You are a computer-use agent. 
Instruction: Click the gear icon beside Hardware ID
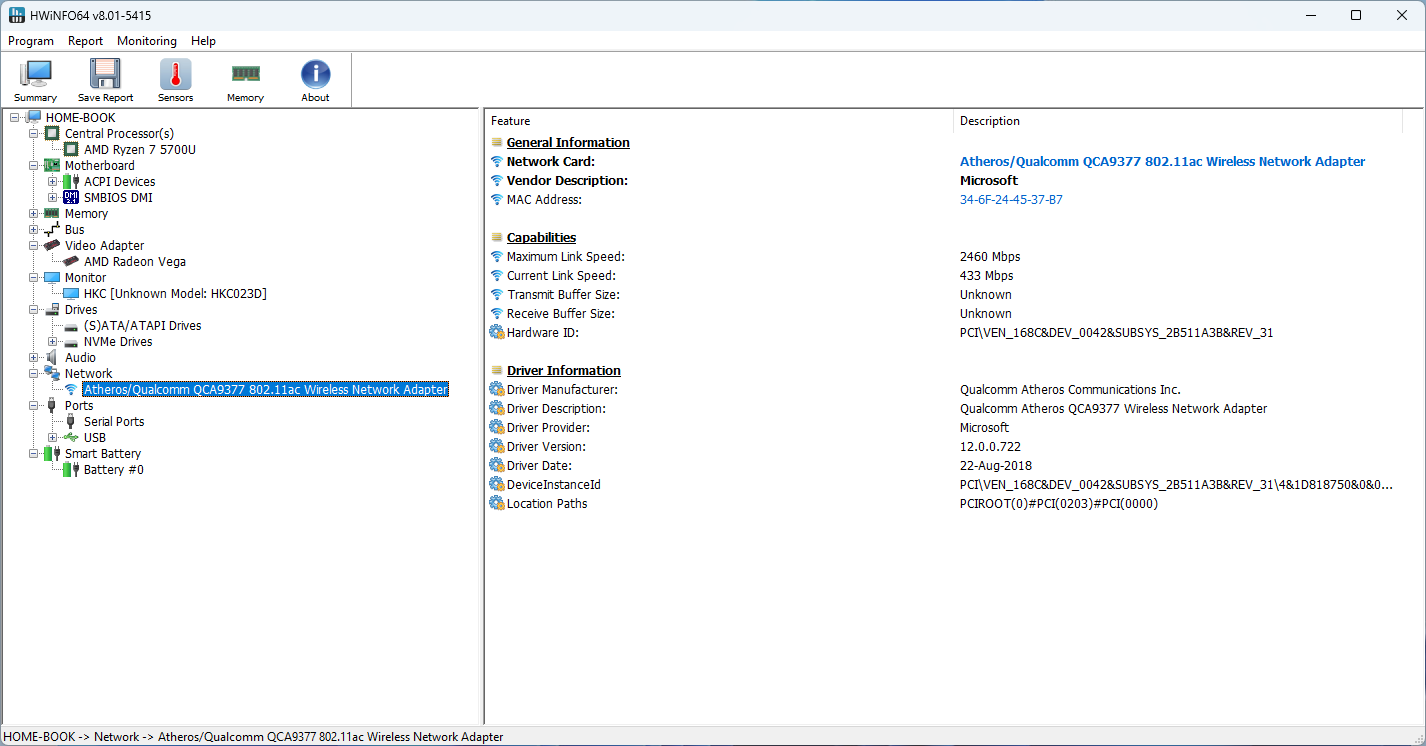(x=497, y=333)
